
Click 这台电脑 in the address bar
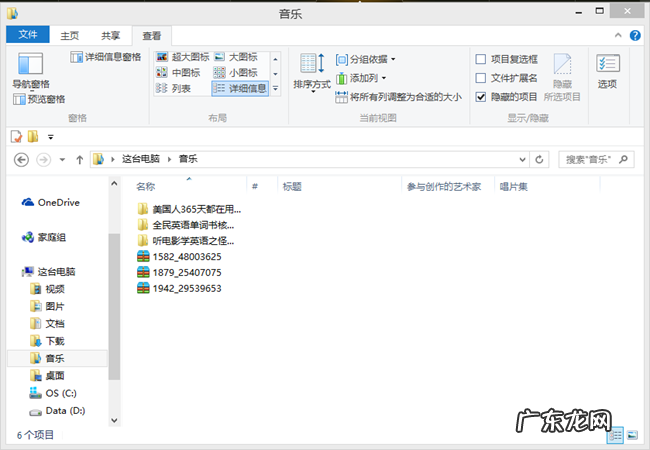[x=141, y=159]
